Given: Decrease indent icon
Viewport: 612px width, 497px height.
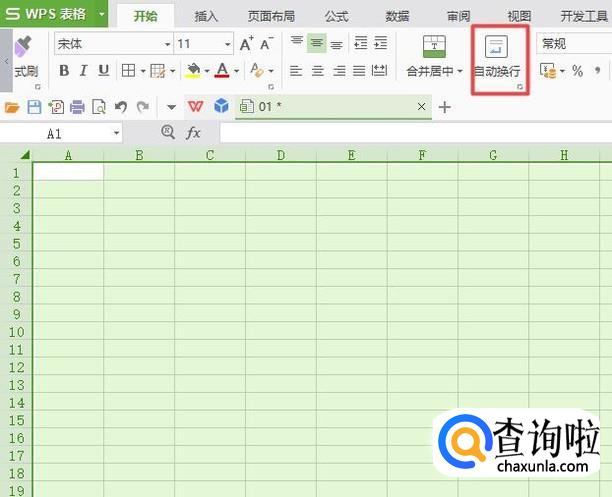Looking at the screenshot, I should pyautogui.click(x=360, y=43).
